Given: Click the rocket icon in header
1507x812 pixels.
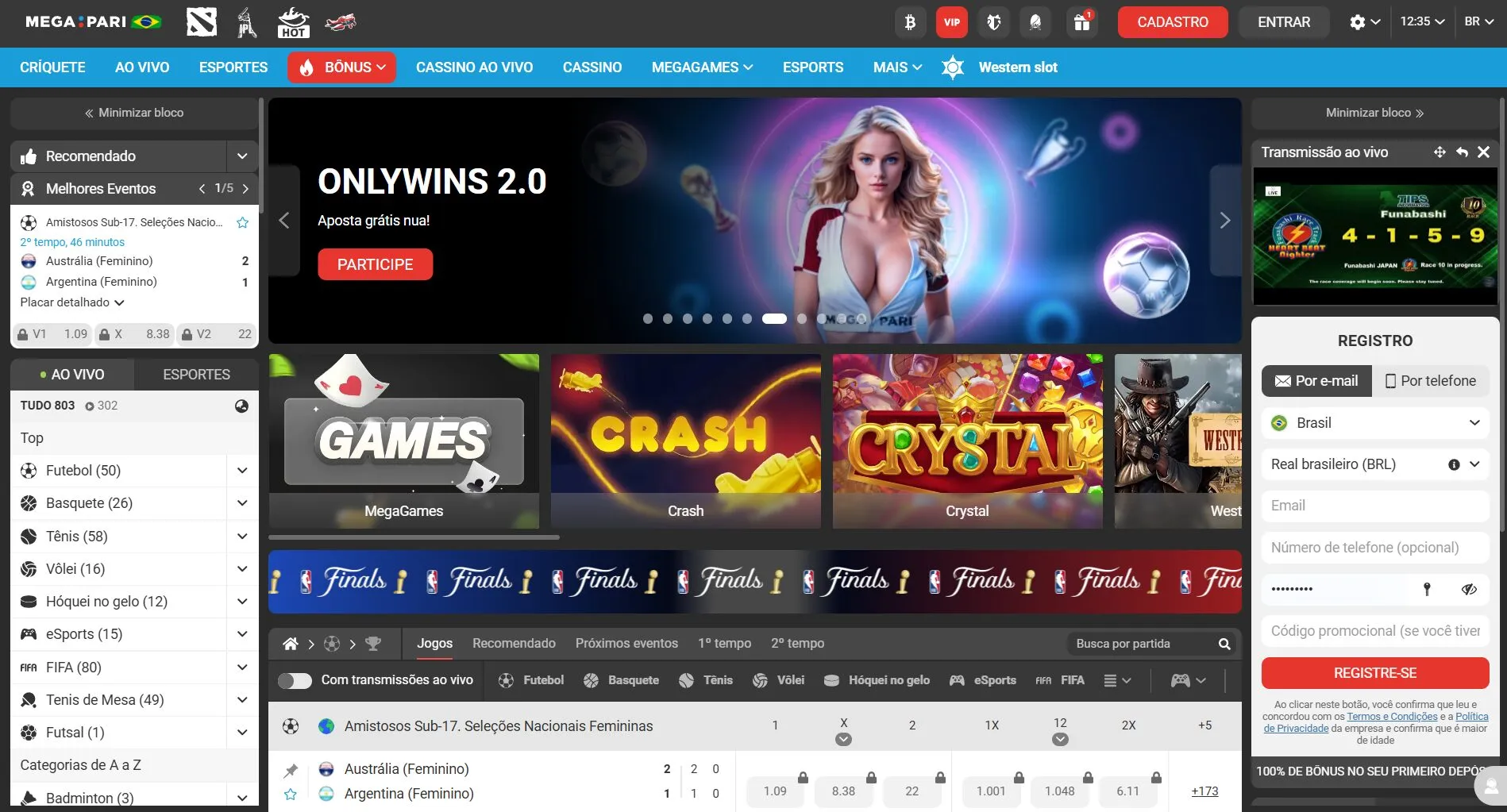Looking at the screenshot, I should [1035, 22].
